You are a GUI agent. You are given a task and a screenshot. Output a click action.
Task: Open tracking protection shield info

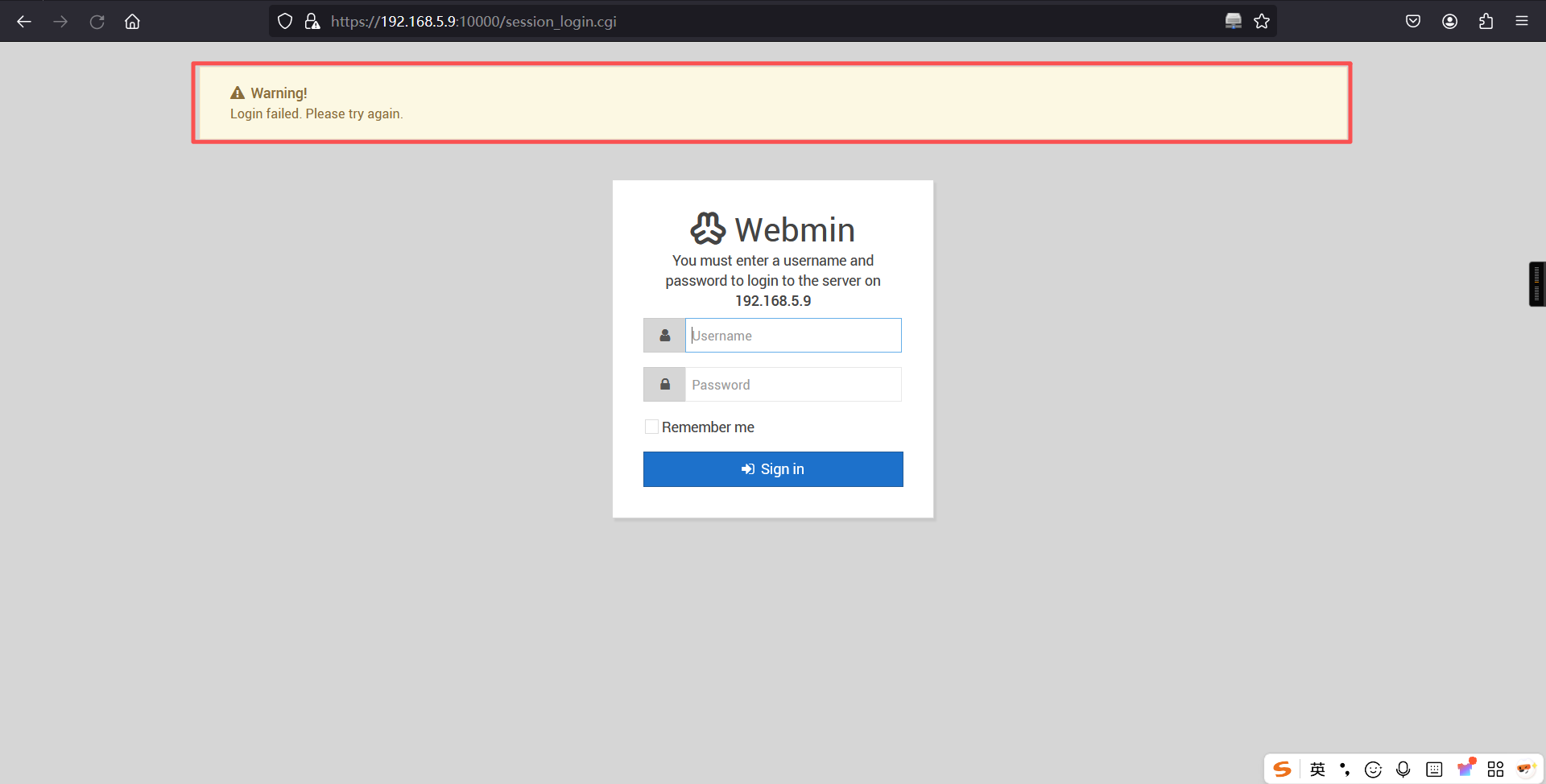tap(285, 22)
